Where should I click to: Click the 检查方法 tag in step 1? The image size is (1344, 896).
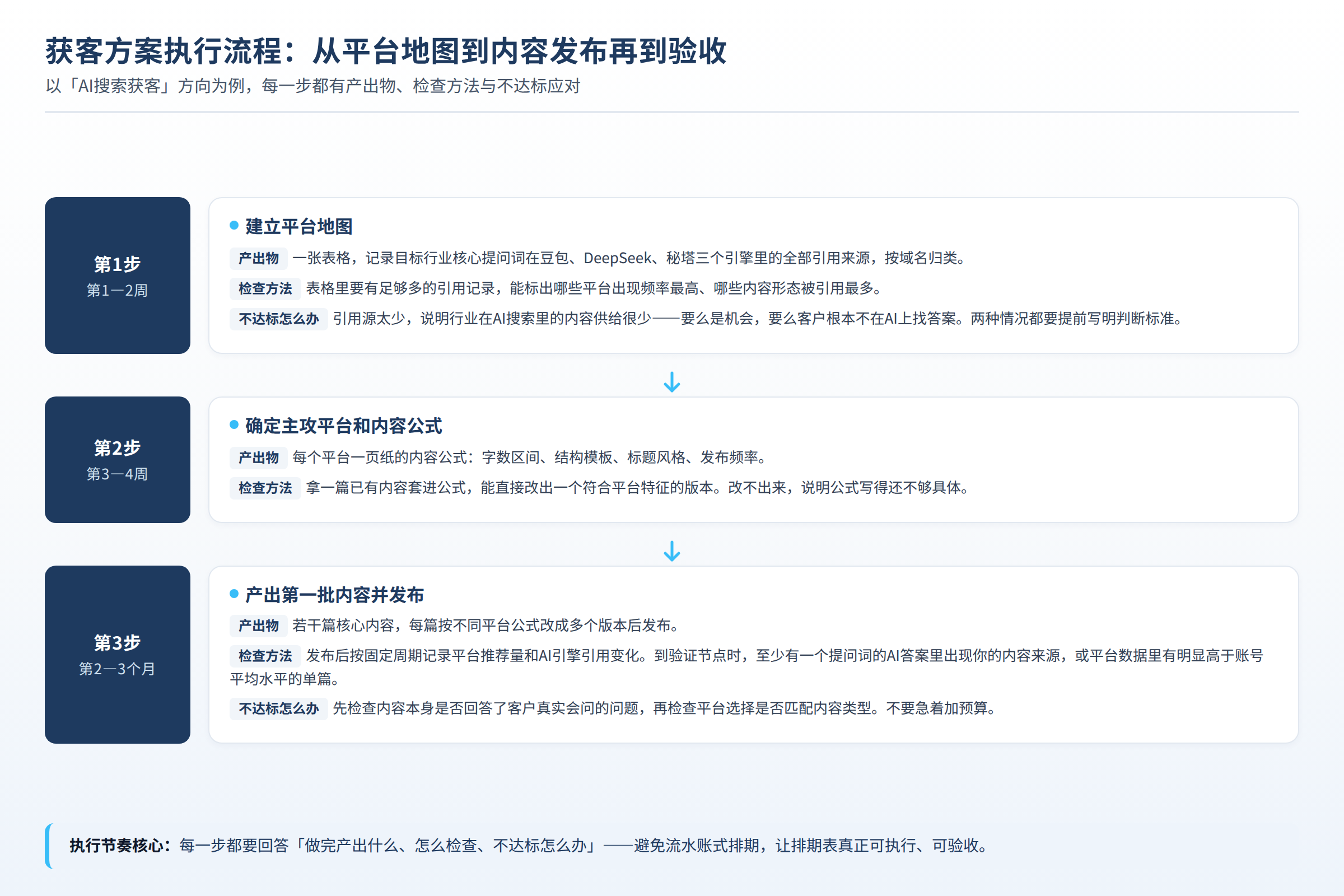(265, 288)
